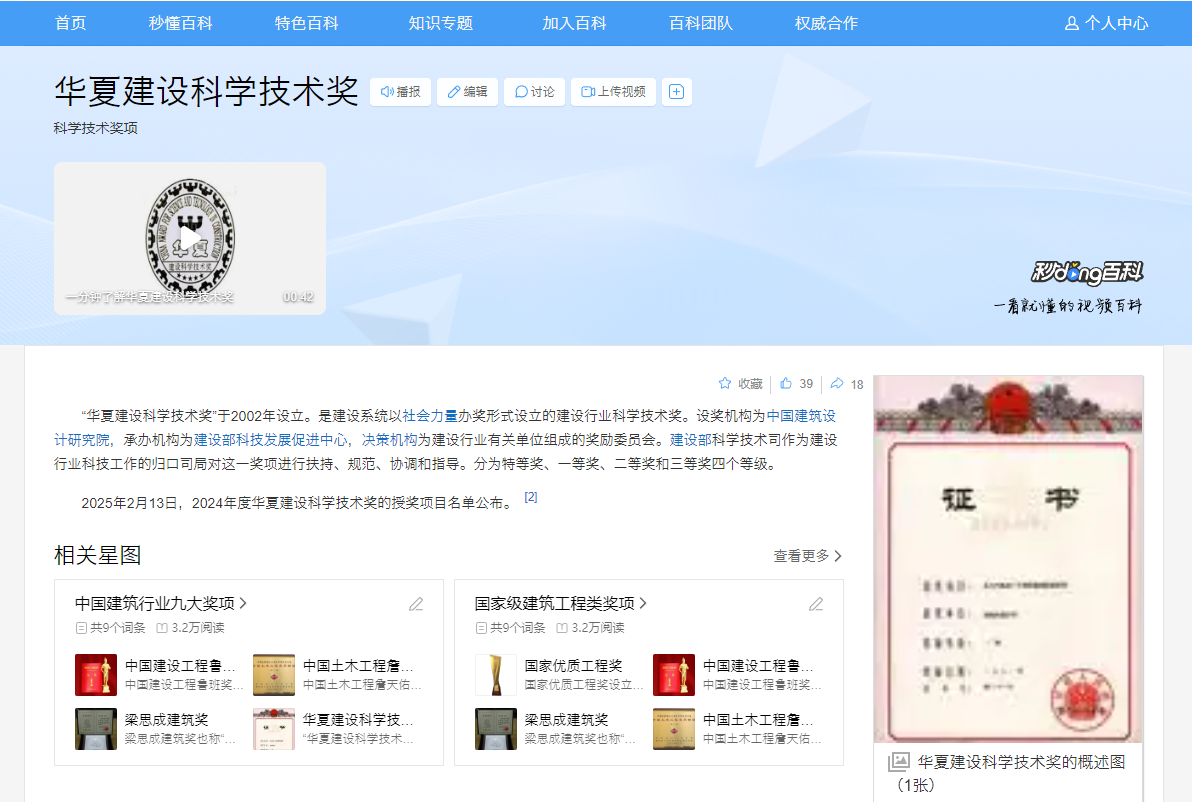Click the share arrow icon
This screenshot has width=1192, height=802.
point(837,384)
